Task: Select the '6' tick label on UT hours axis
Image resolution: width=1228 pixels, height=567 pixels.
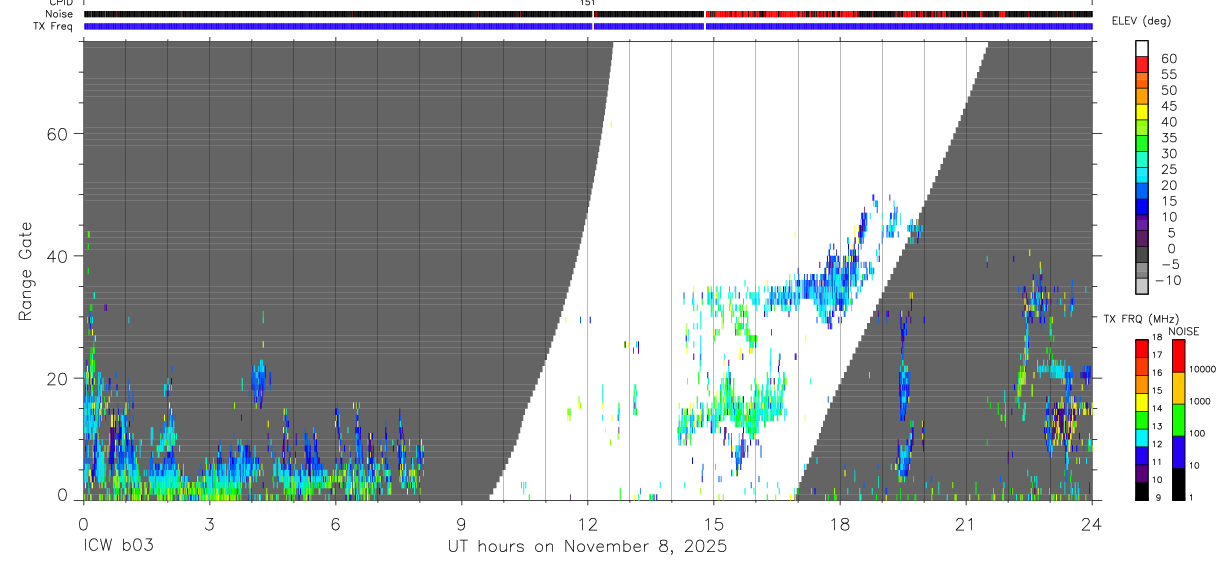Action: point(335,524)
